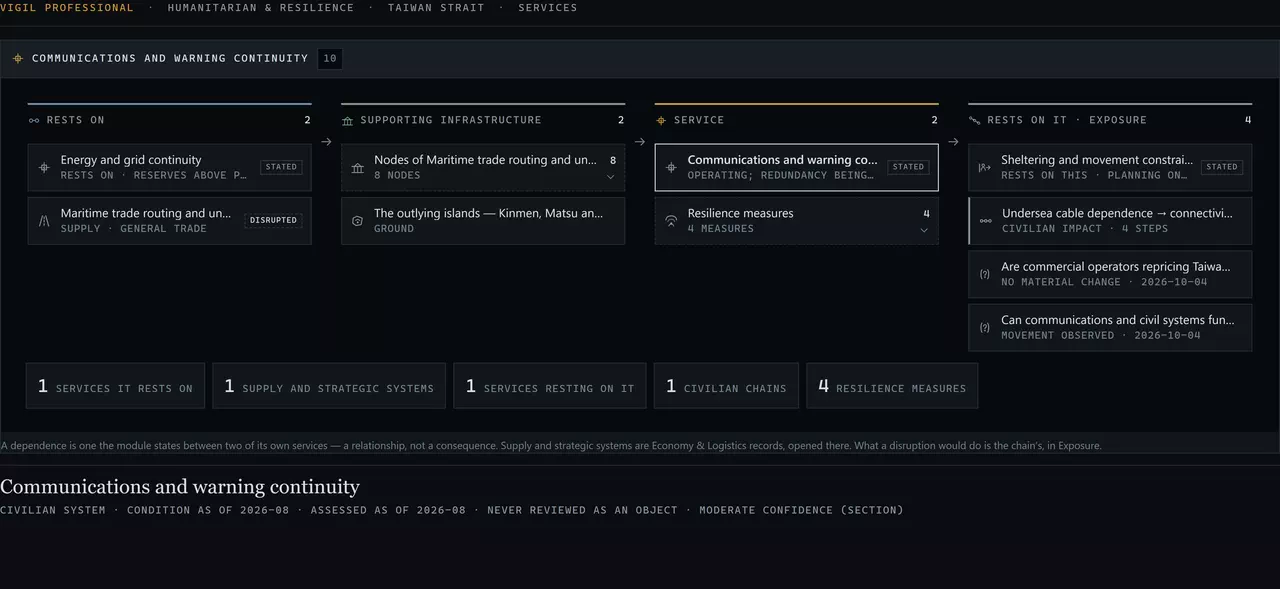This screenshot has height=589, width=1280.
Task: Click the icon on Sheltering and movement constraints card
Action: click(985, 167)
